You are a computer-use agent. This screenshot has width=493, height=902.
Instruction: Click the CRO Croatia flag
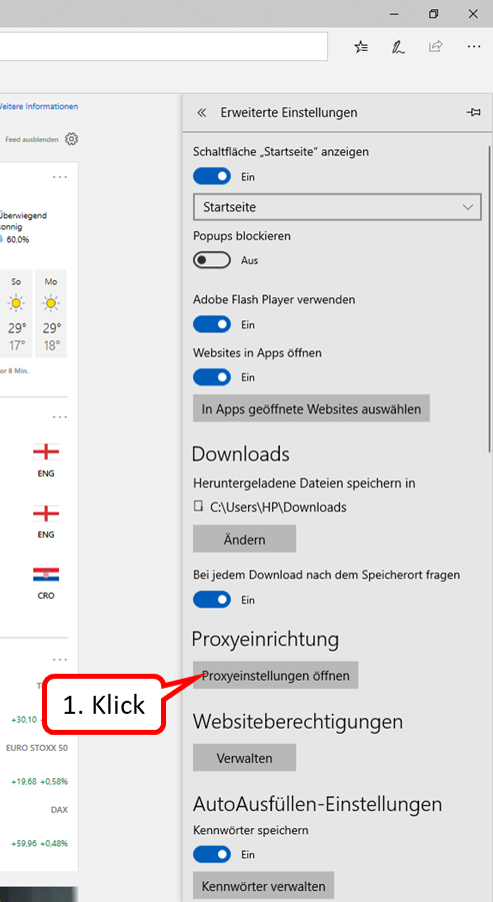pos(46,574)
